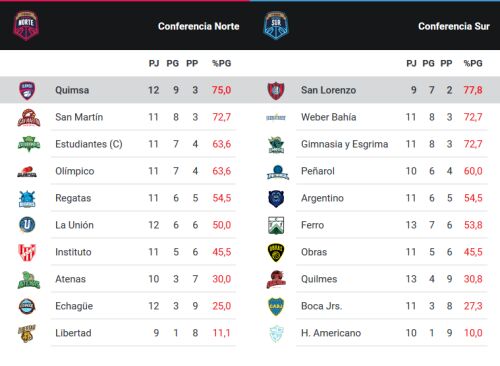This screenshot has height=366, width=500.
Task: Click the %PG column header in Norte table
Action: tap(222, 63)
